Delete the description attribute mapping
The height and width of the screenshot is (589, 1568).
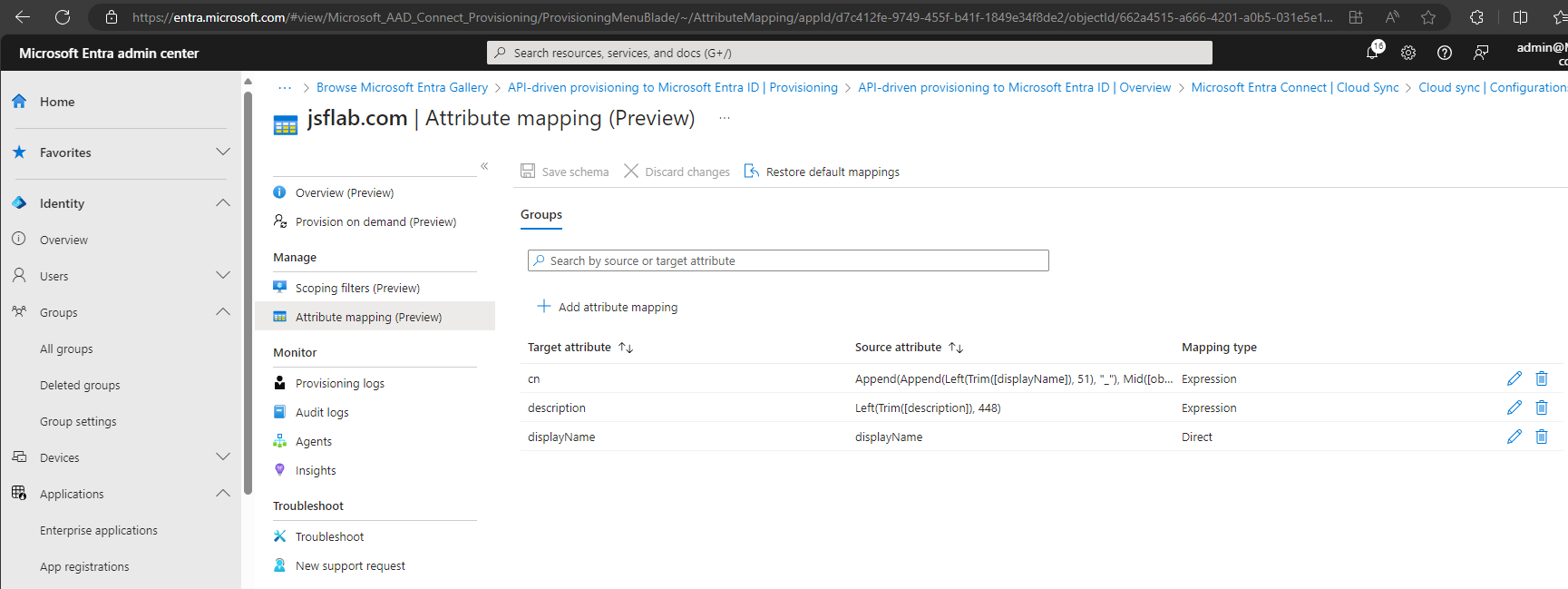(1542, 407)
